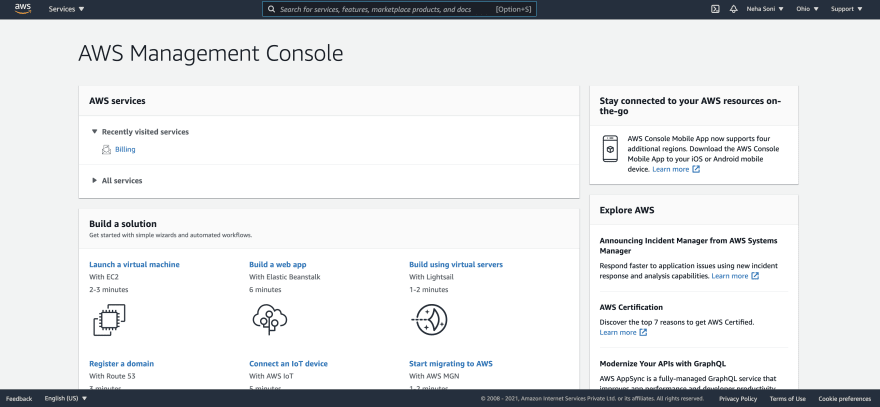Click the 'With AWS MGN' text

(434, 376)
